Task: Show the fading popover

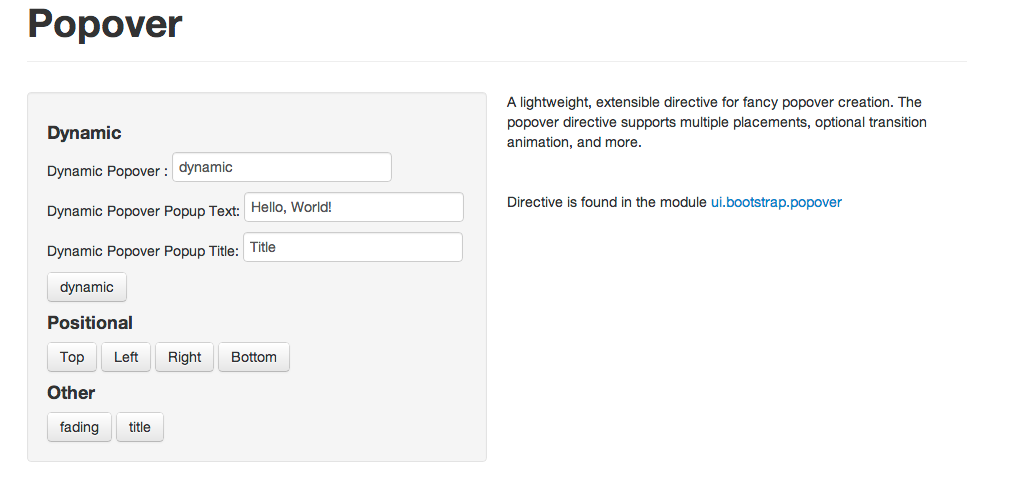Action: [79, 428]
